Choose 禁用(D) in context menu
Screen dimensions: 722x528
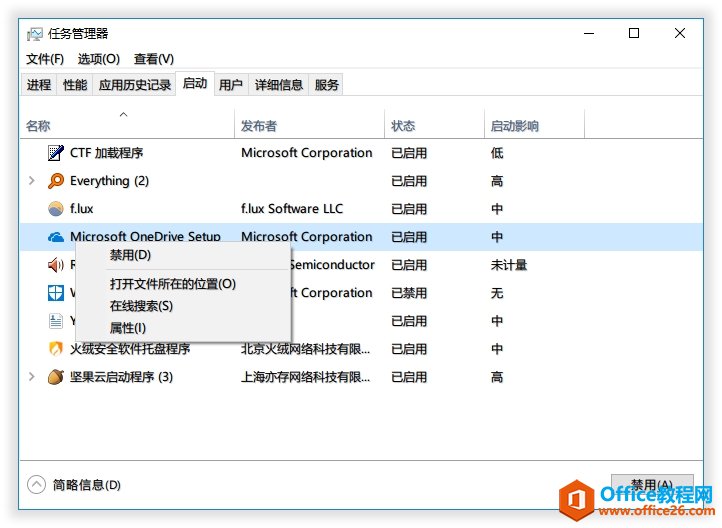pos(183,255)
